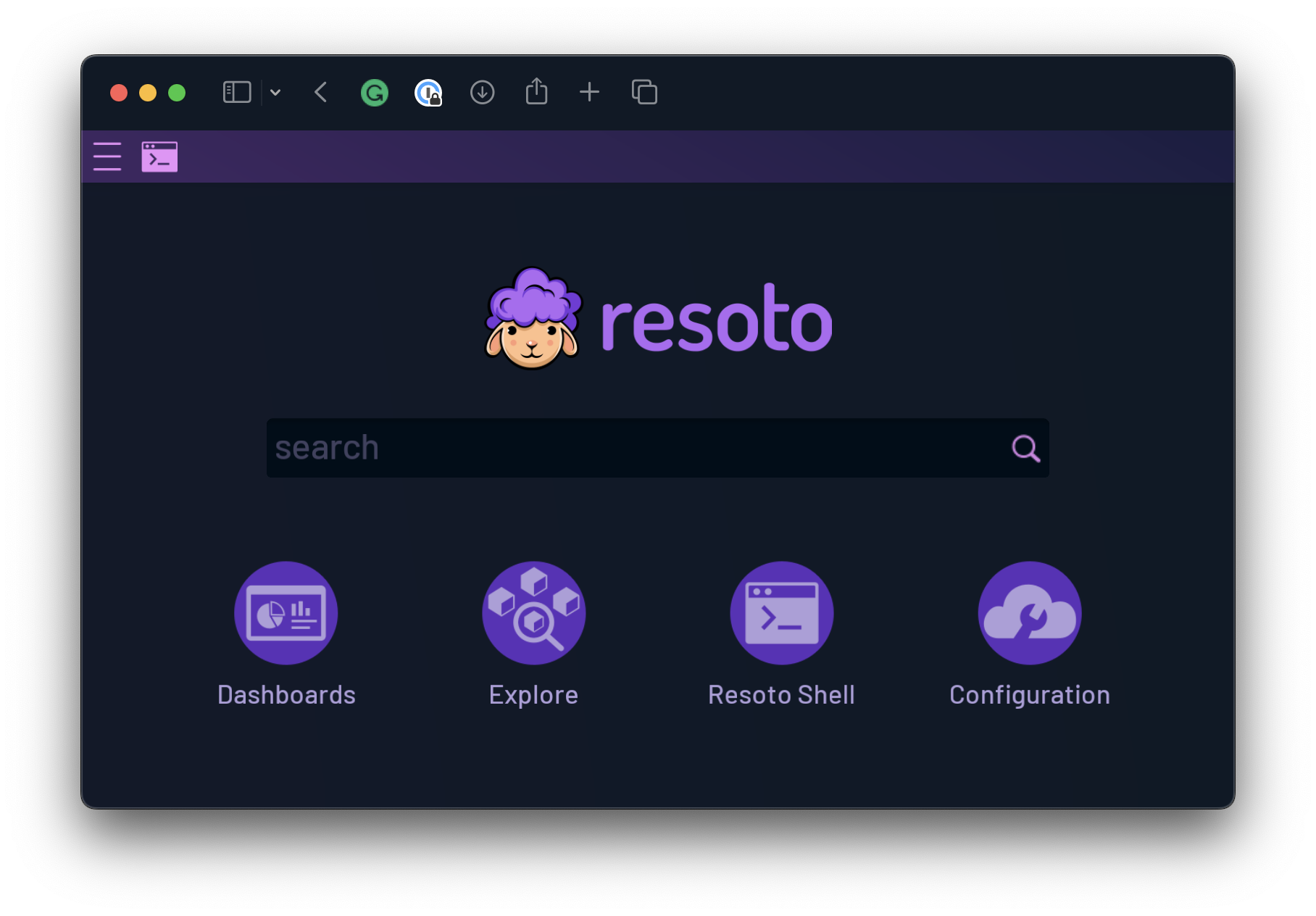1316x916 pixels.
Task: Open the Dashboards icon
Action: tap(286, 613)
